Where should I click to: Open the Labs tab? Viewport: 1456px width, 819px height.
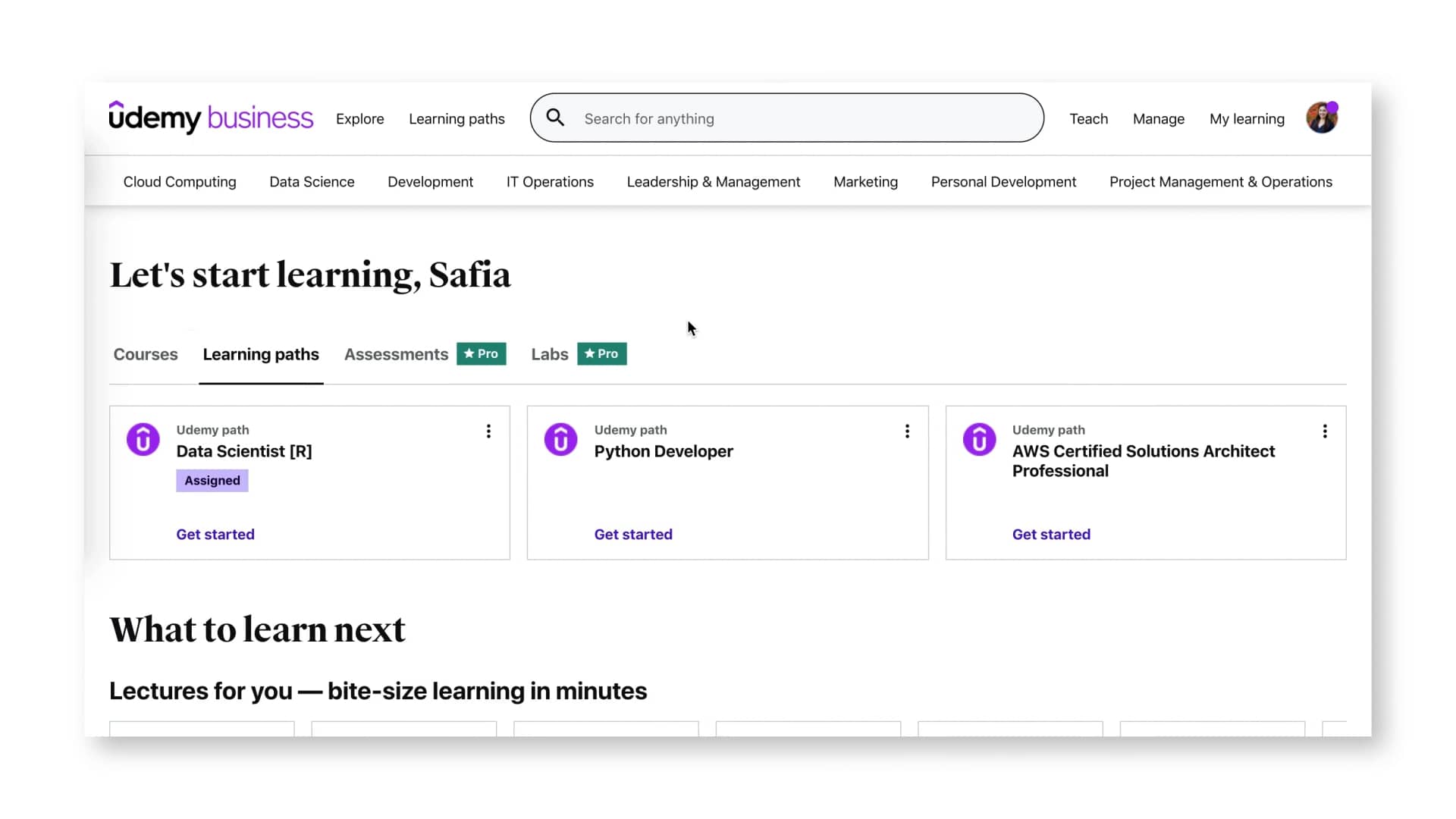click(x=549, y=354)
